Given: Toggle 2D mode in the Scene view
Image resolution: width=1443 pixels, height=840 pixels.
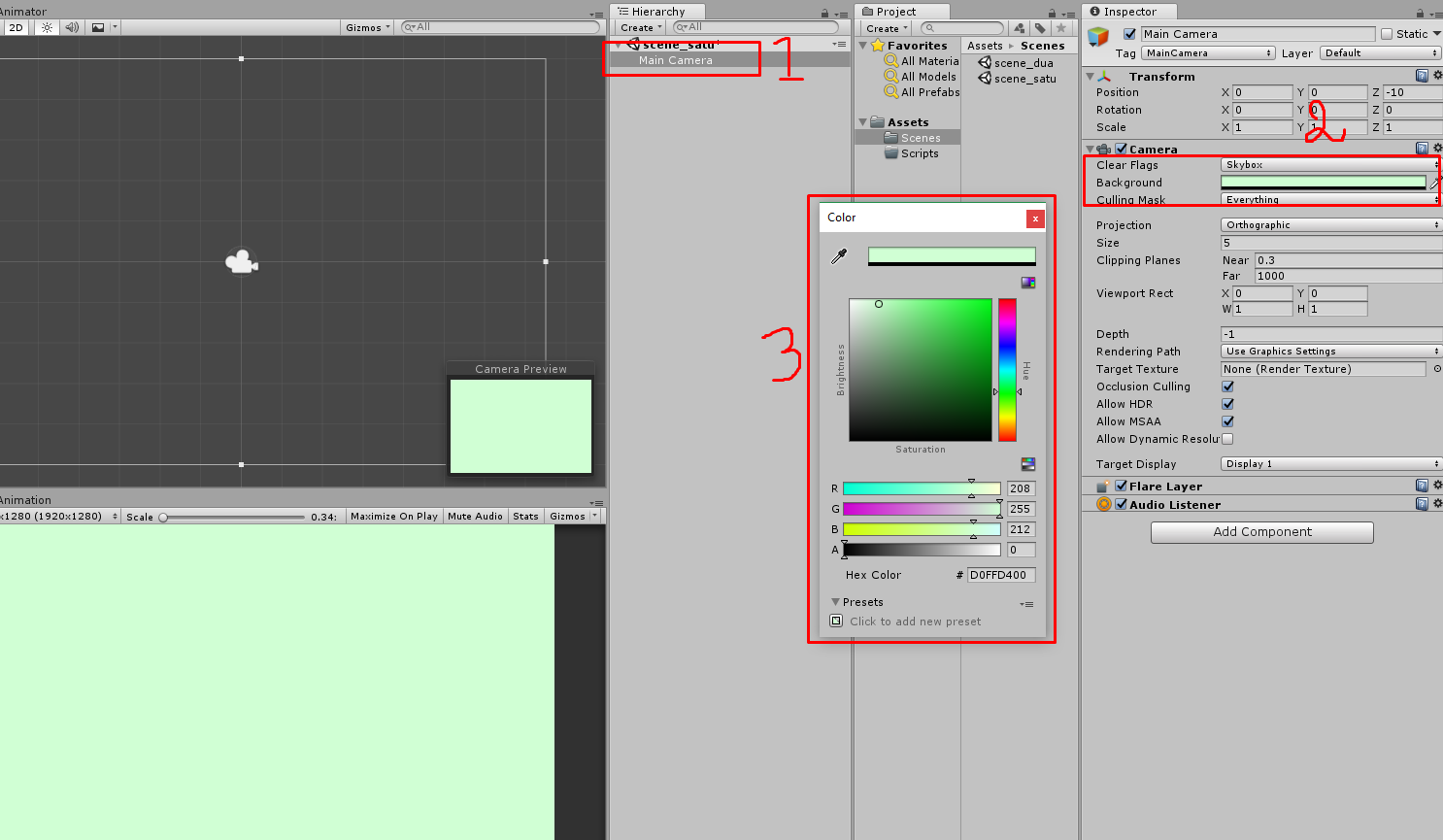Looking at the screenshot, I should pyautogui.click(x=16, y=27).
